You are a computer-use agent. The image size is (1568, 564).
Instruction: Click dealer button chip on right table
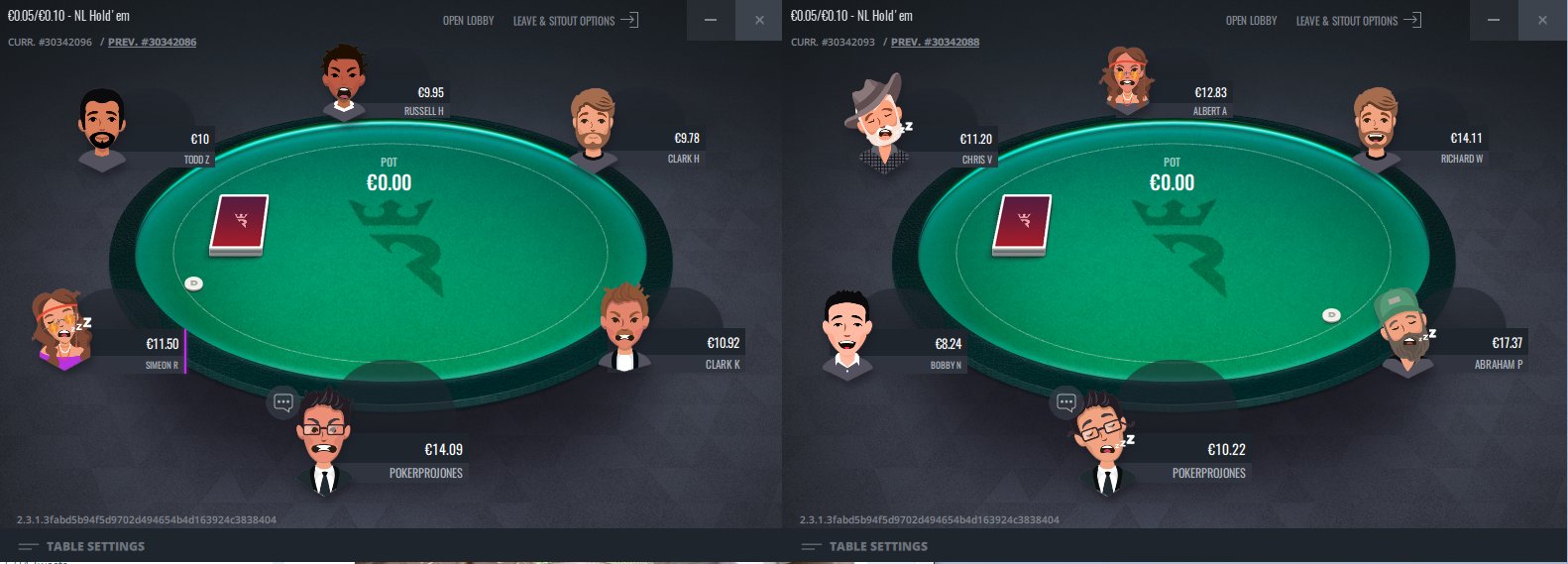tap(1331, 315)
